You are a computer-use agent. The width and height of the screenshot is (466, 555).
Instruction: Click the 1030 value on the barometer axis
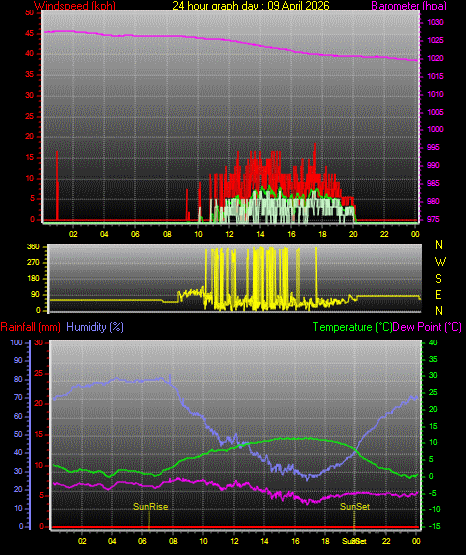point(435,22)
